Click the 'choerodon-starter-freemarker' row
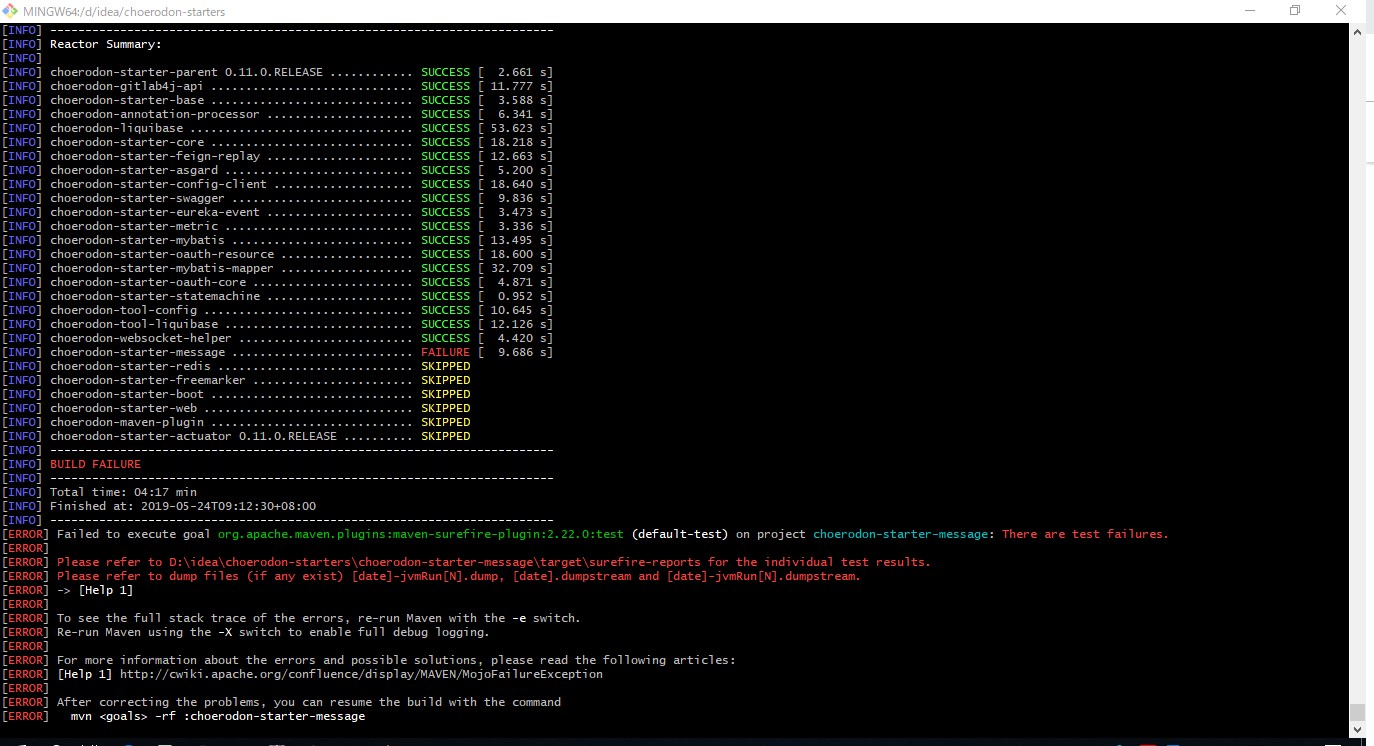Image resolution: width=1374 pixels, height=746 pixels. coord(236,380)
